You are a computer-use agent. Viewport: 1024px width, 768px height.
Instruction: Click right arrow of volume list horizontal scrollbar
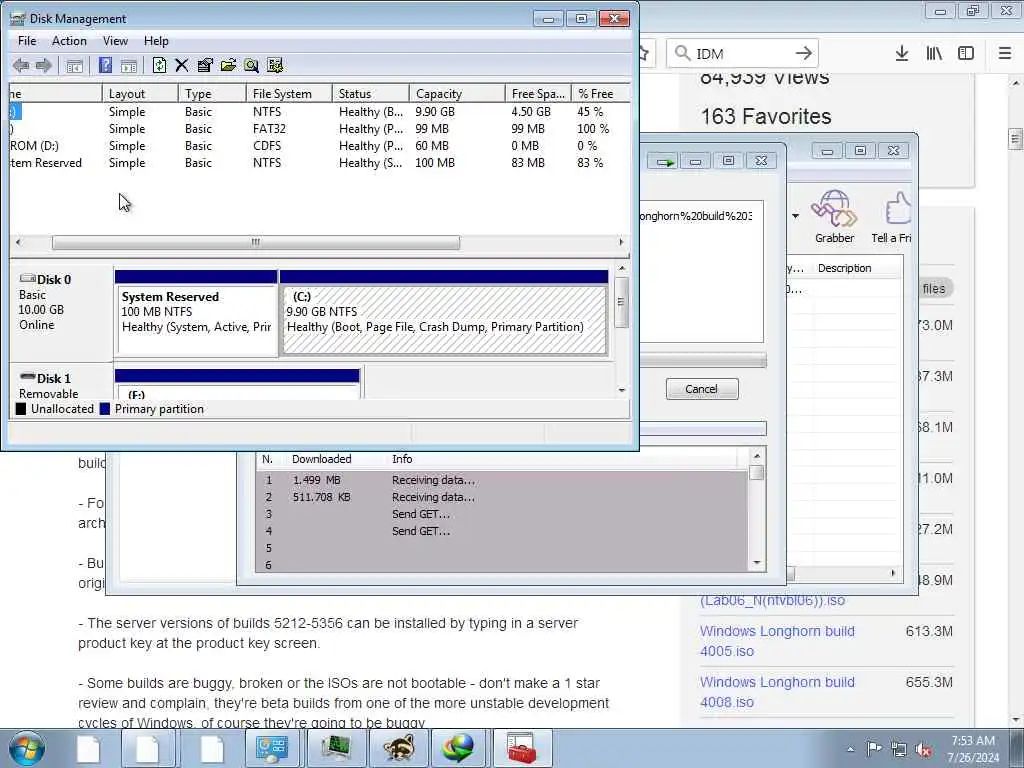tap(621, 242)
